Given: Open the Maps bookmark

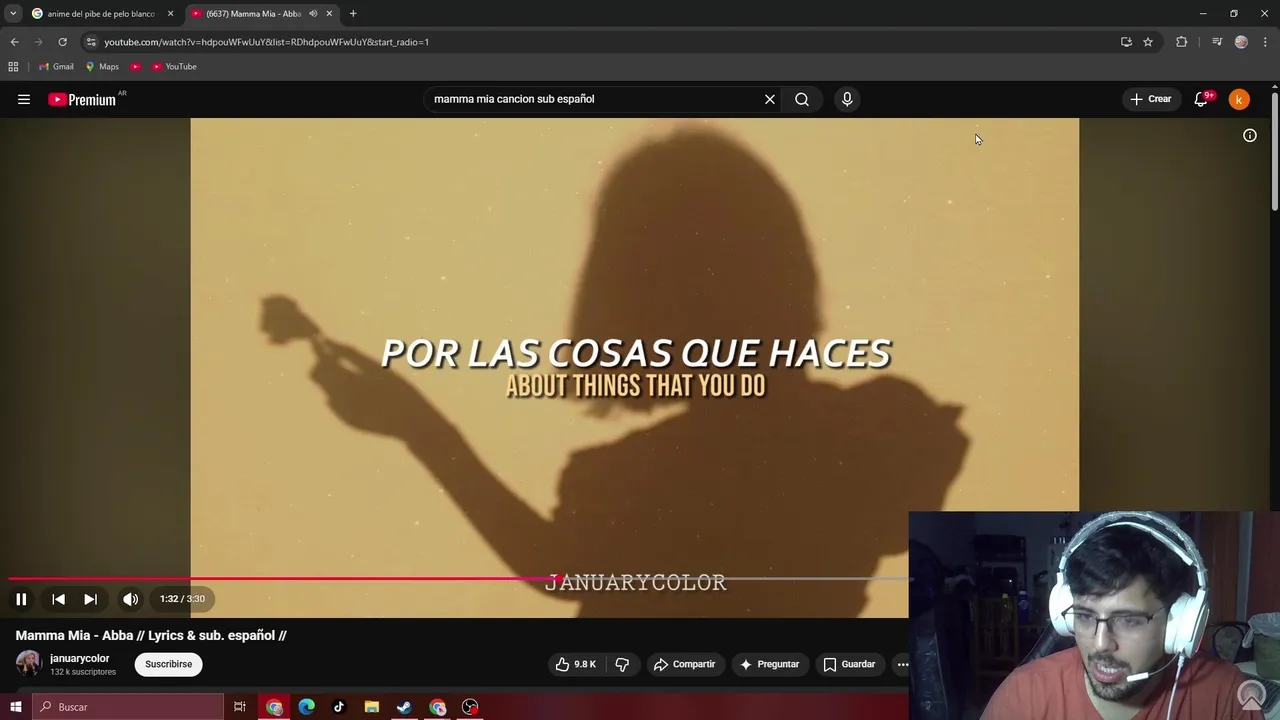Looking at the screenshot, I should pos(102,67).
